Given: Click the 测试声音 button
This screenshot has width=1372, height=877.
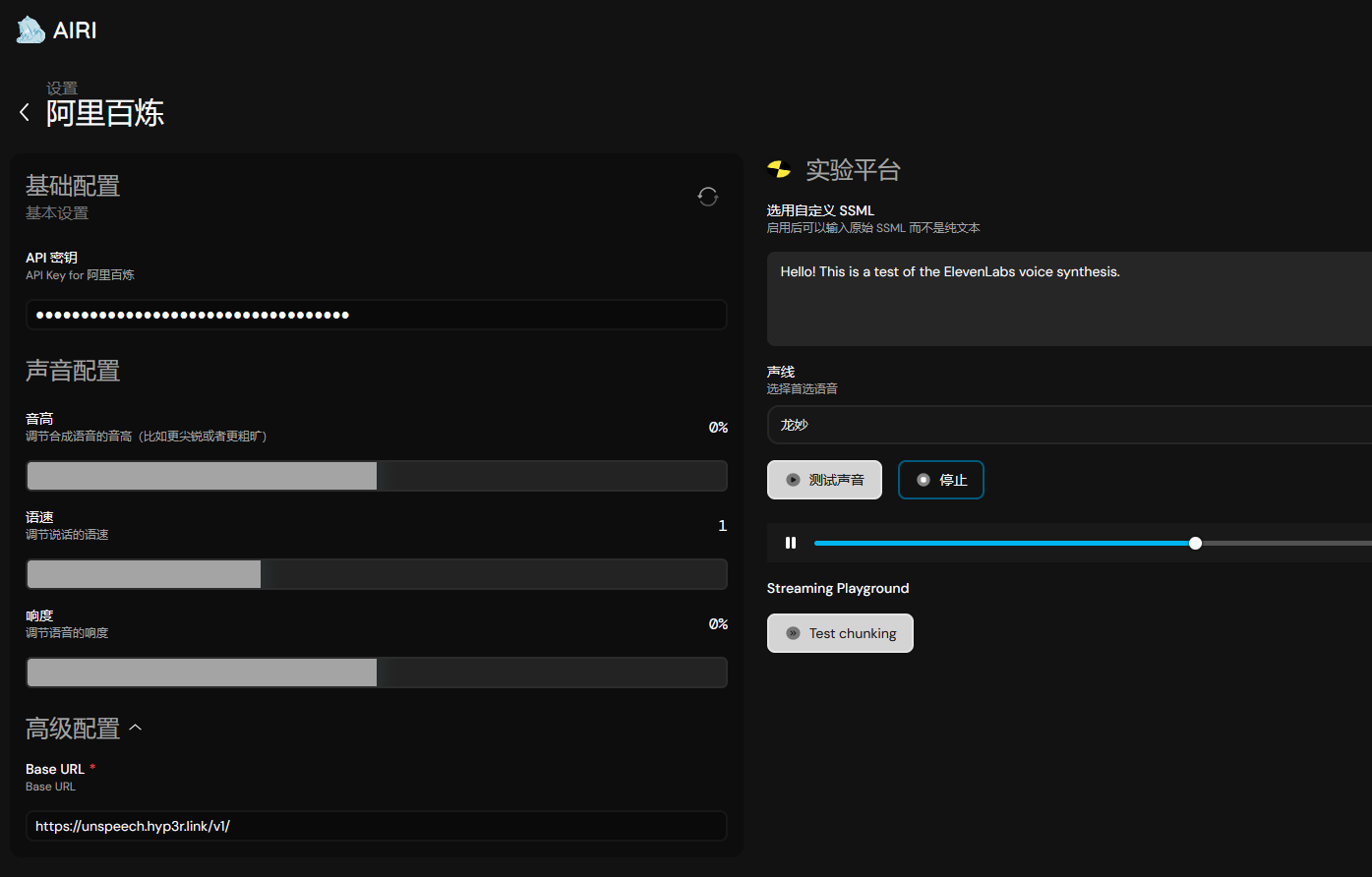Looking at the screenshot, I should pyautogui.click(x=824, y=480).
